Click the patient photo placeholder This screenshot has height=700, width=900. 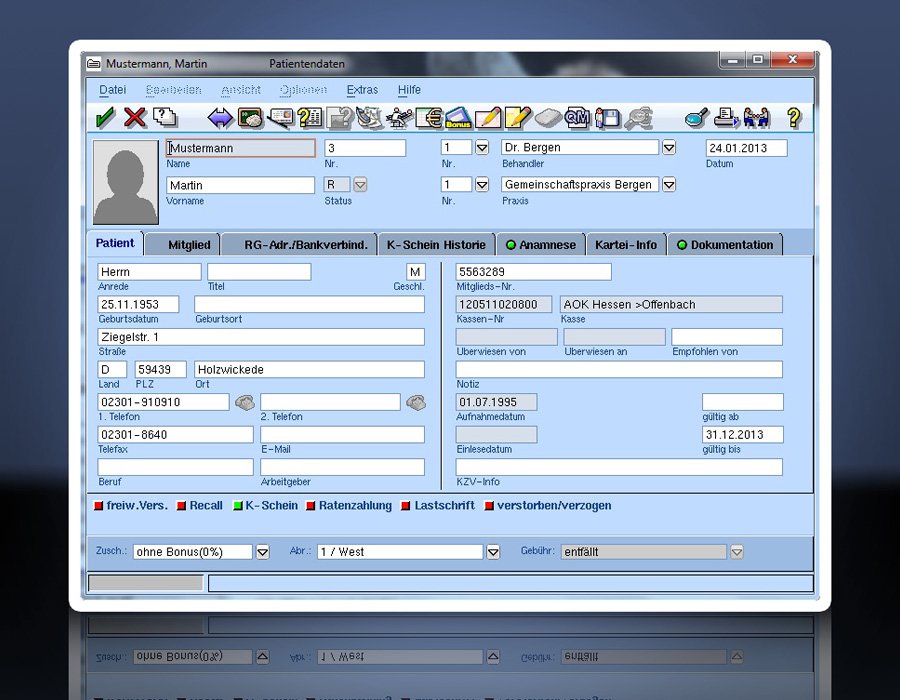pos(126,182)
